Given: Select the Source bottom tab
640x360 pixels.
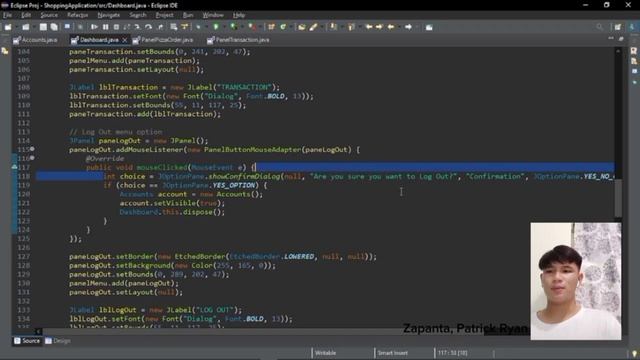Looking at the screenshot, I should pyautogui.click(x=27, y=341).
